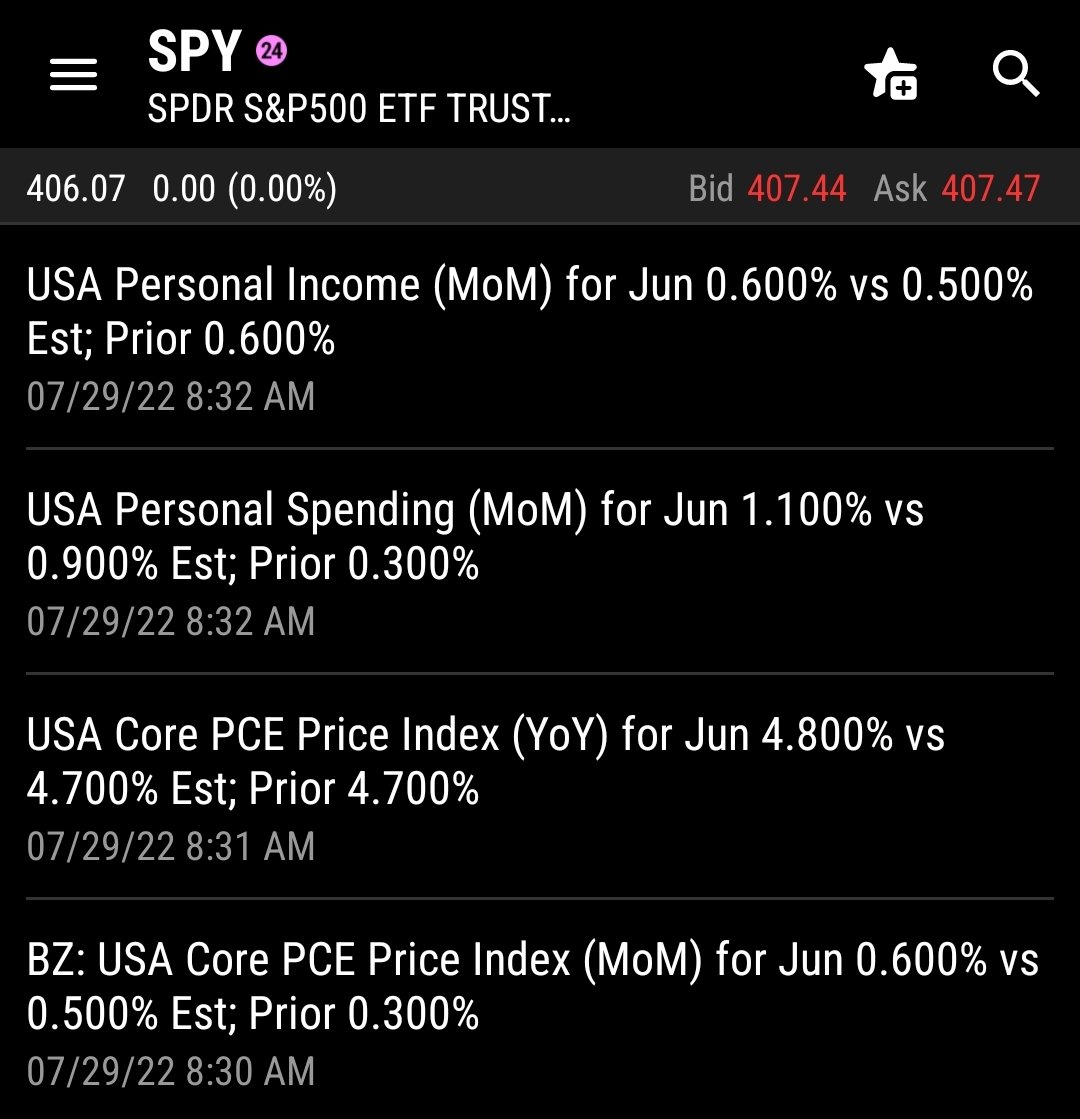
Task: Add SPY to watchlist with star icon
Action: click(890, 76)
